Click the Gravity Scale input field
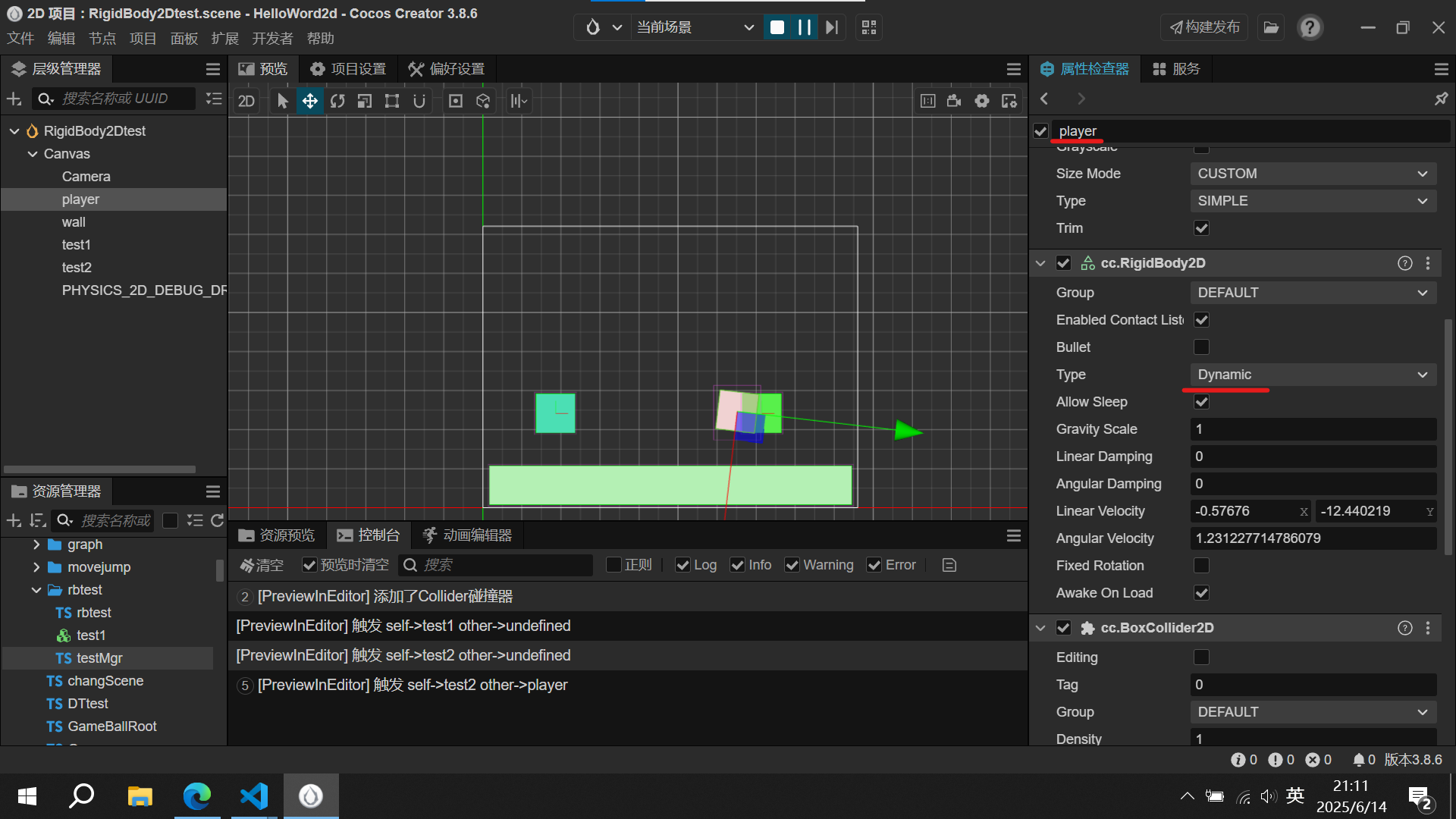The image size is (1456, 819). click(x=1313, y=429)
